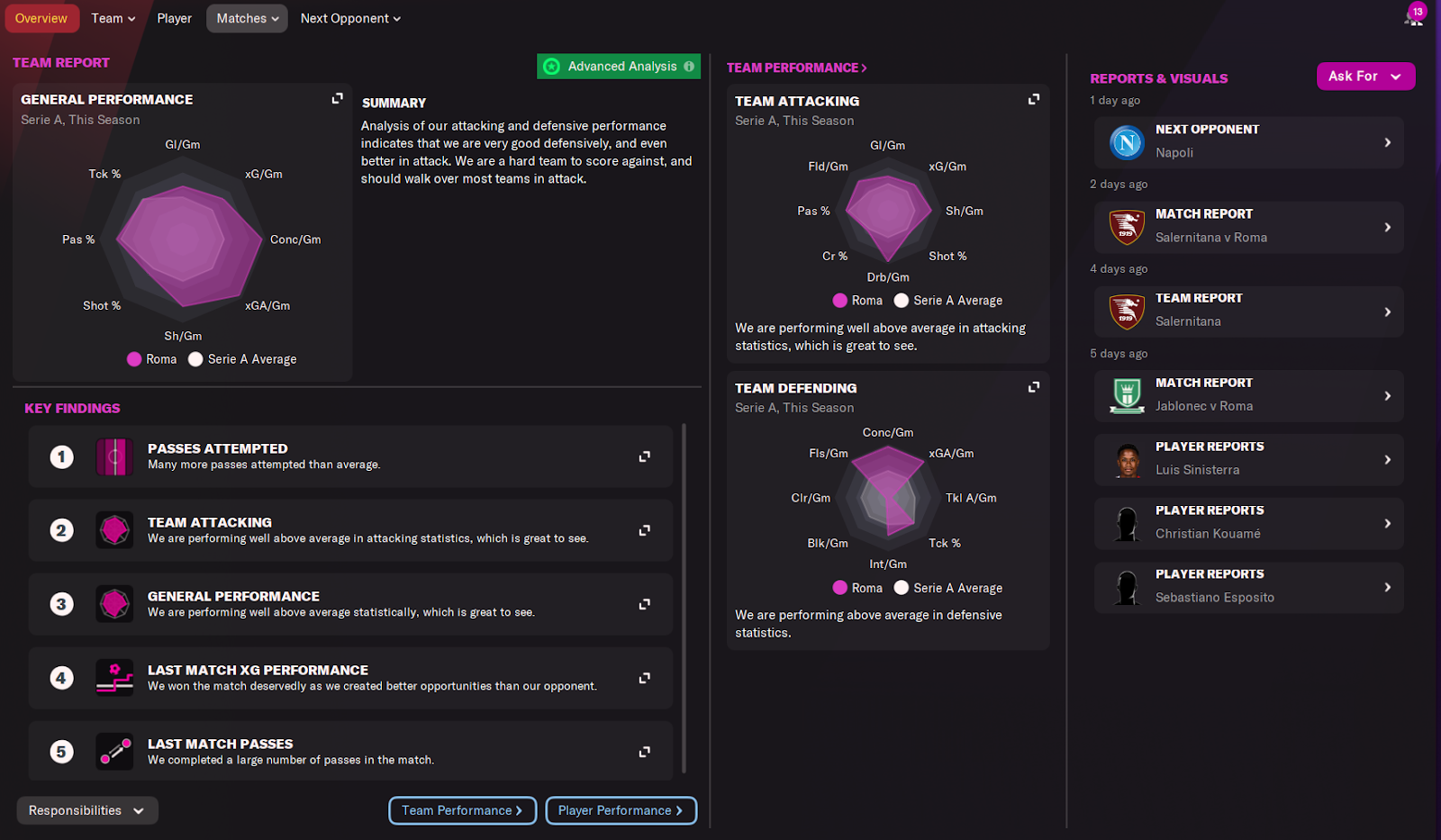The image size is (1441, 840).
Task: Open the Passes Attempted finding expand icon
Action: [x=644, y=456]
